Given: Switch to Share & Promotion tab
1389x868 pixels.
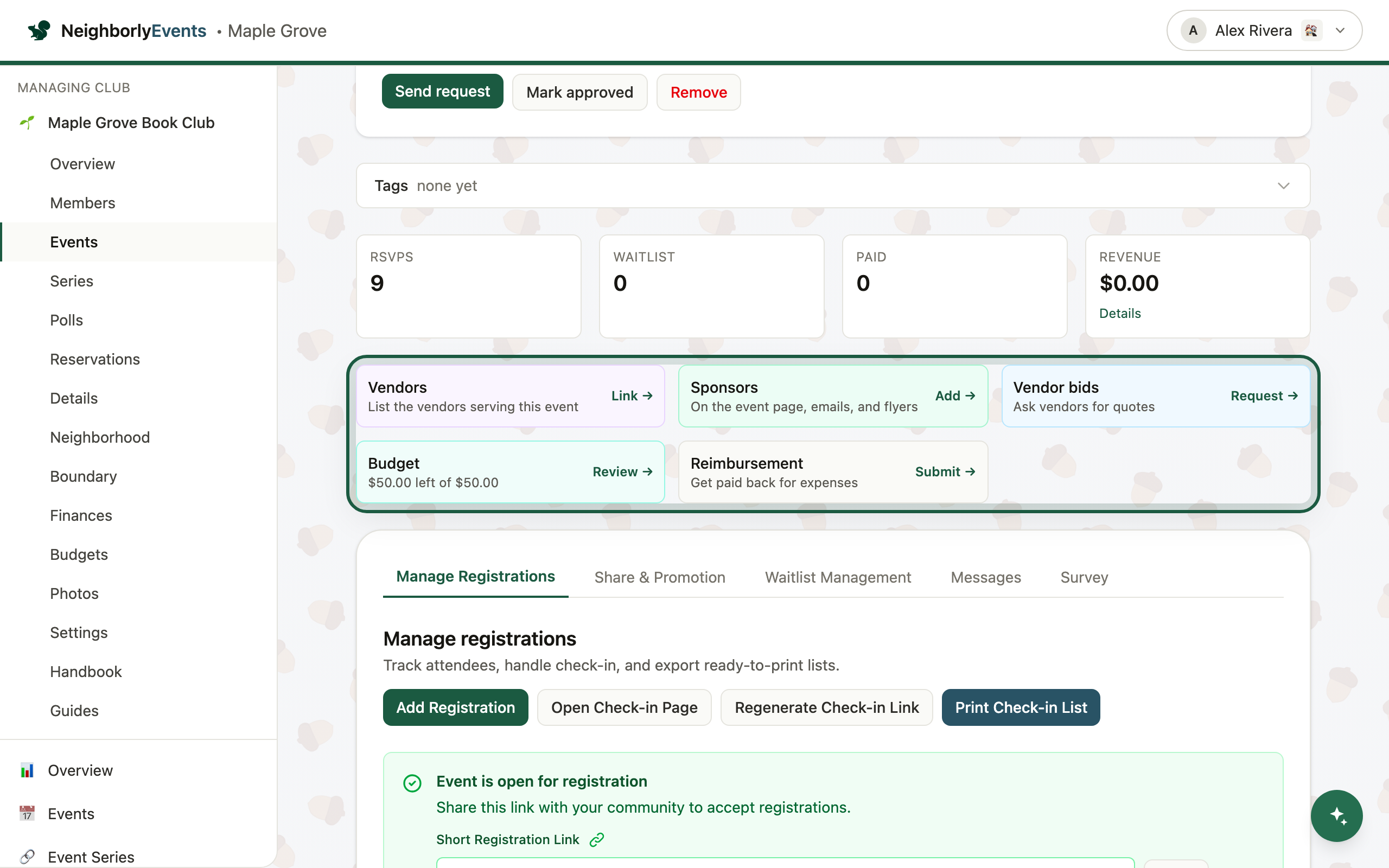Looking at the screenshot, I should tap(659, 577).
